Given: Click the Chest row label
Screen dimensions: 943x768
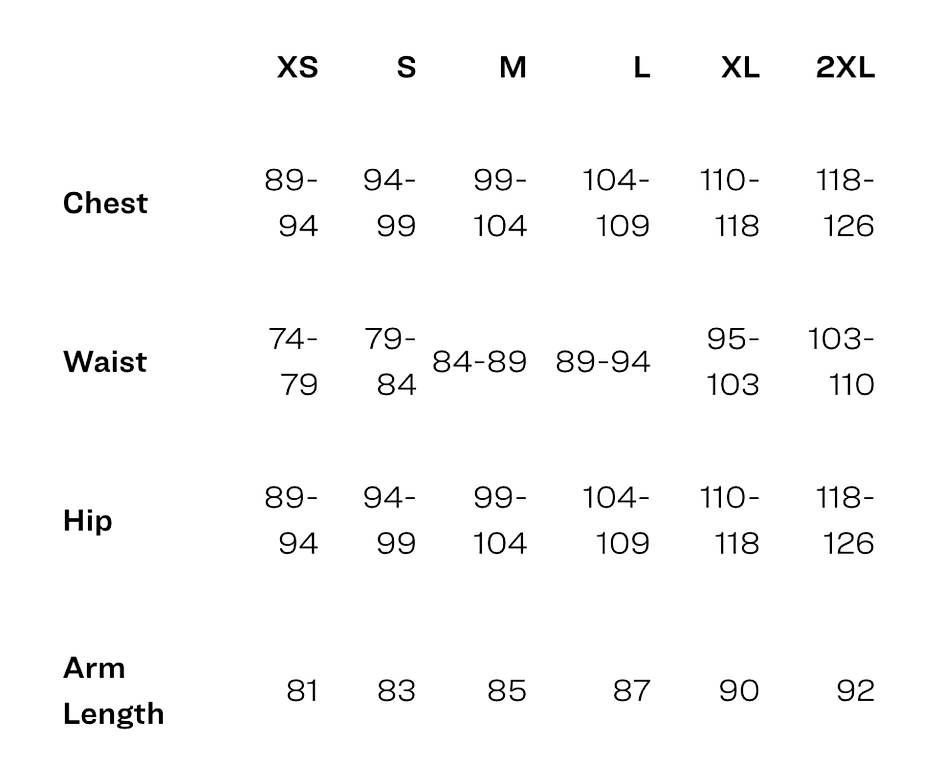Looking at the screenshot, I should point(105,203).
